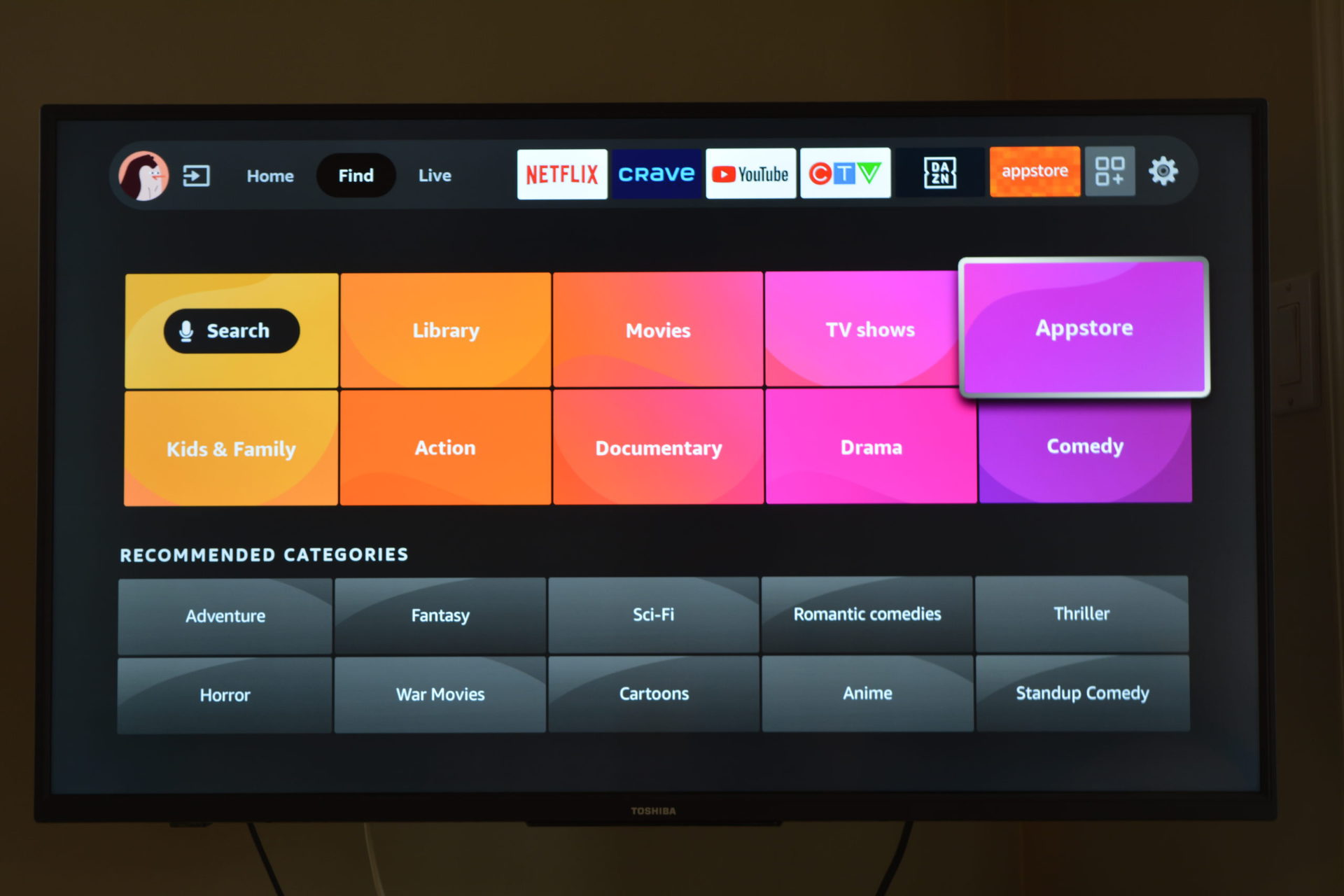Open the Netflix app

559,173
